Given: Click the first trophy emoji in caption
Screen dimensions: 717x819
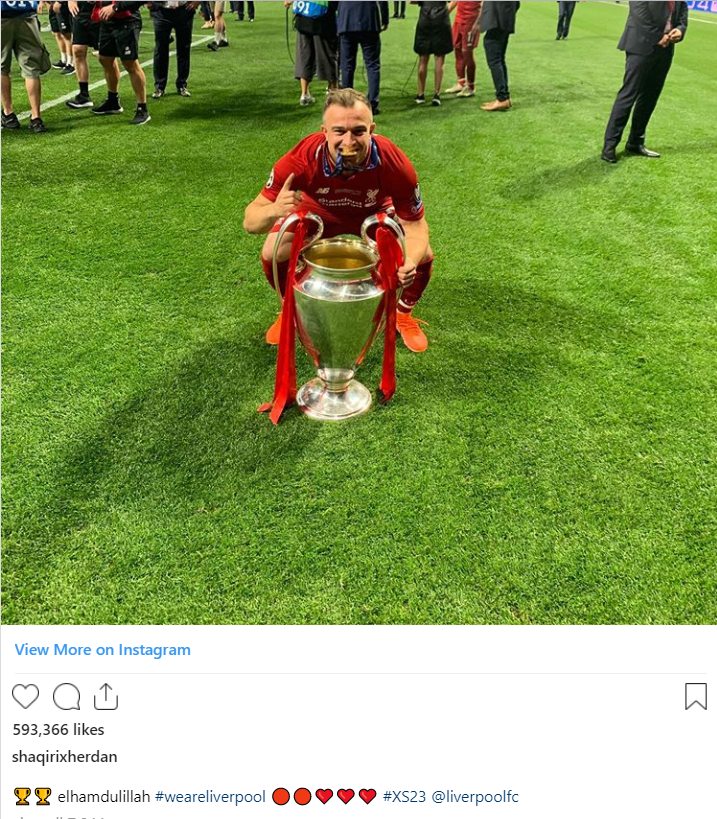Looking at the screenshot, I should 22,797.
